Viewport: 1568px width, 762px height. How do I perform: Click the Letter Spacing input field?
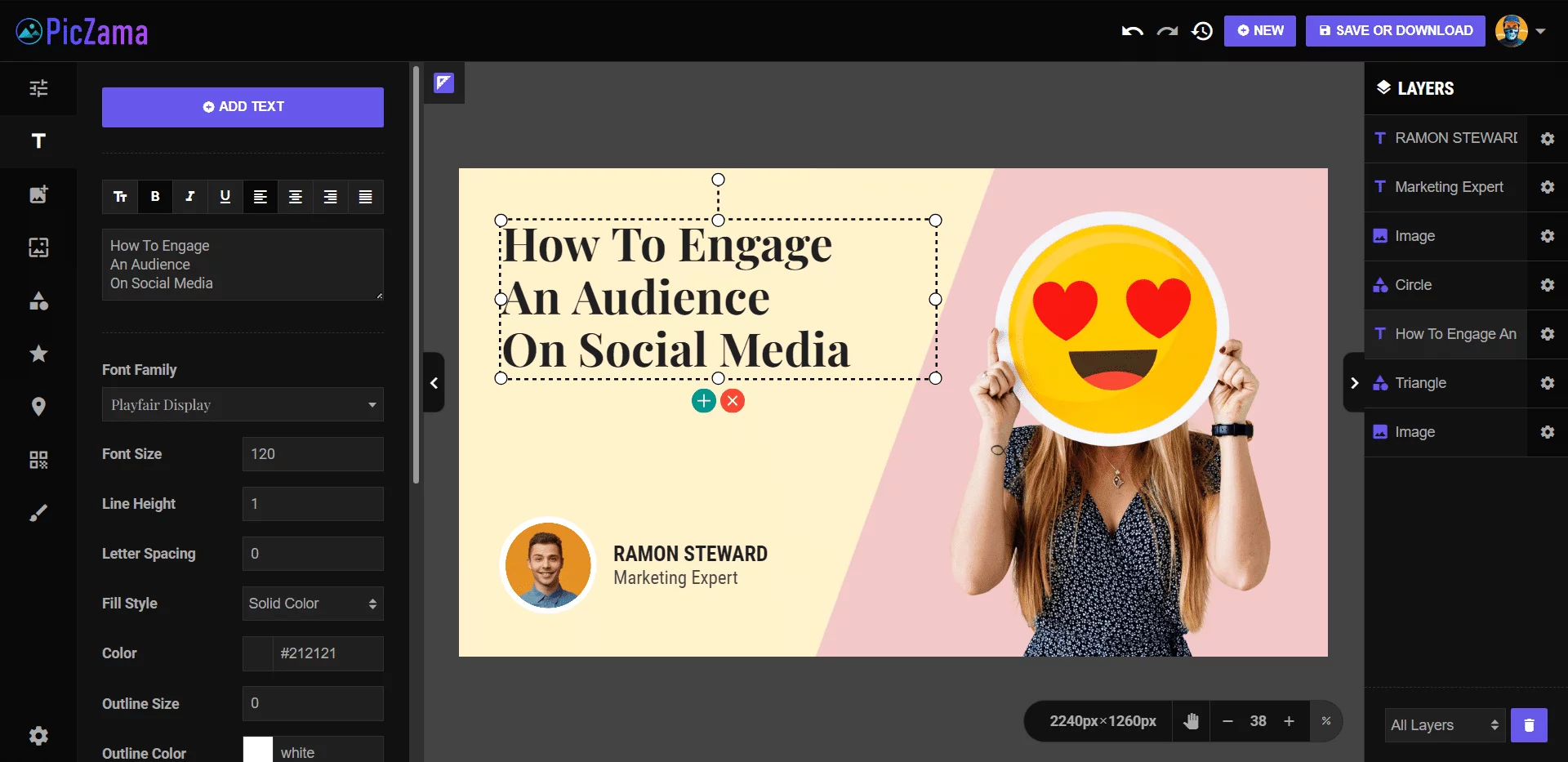[x=313, y=554]
